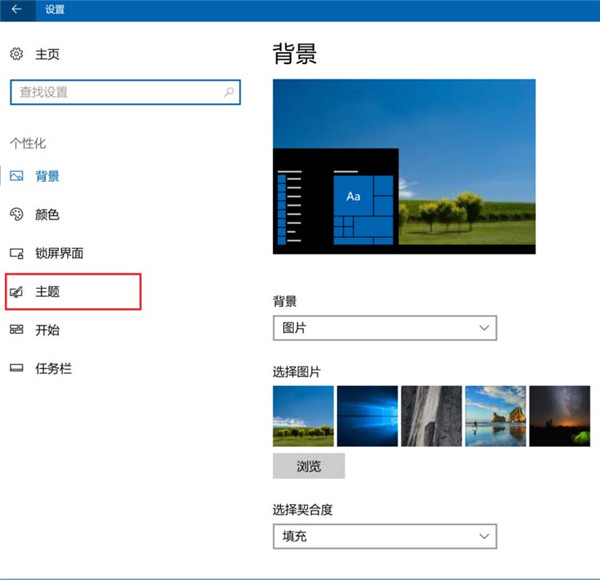Viewport: 600px width, 580px height.
Task: Go to the 锁屏界面 settings page
Action: tap(59, 253)
